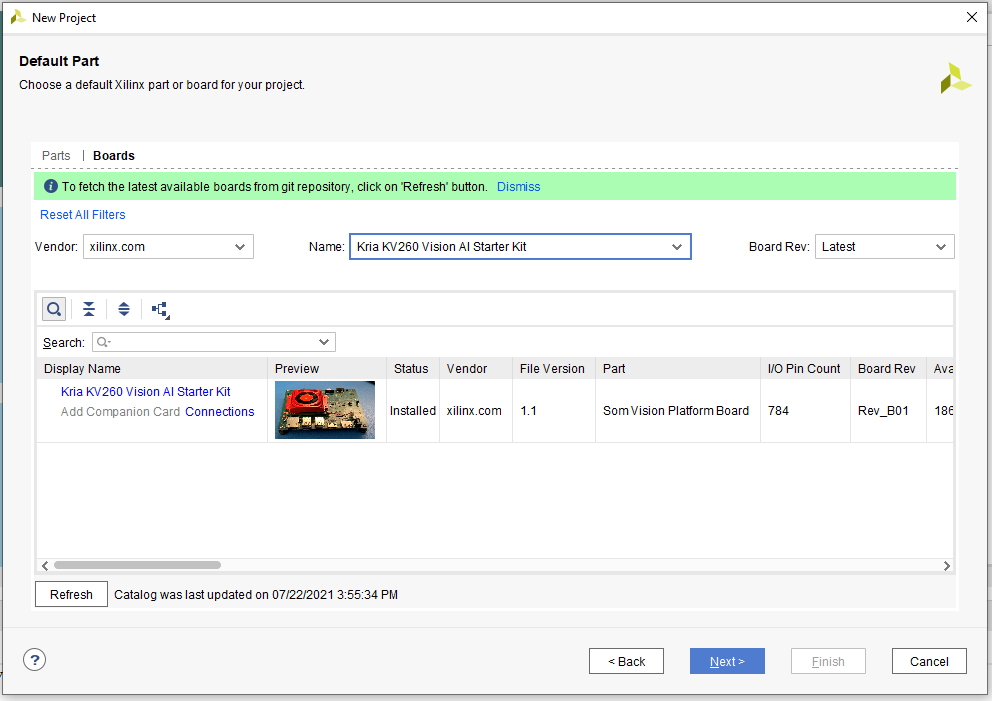Sort by File Version column header
This screenshot has height=701, width=992.
tap(554, 368)
